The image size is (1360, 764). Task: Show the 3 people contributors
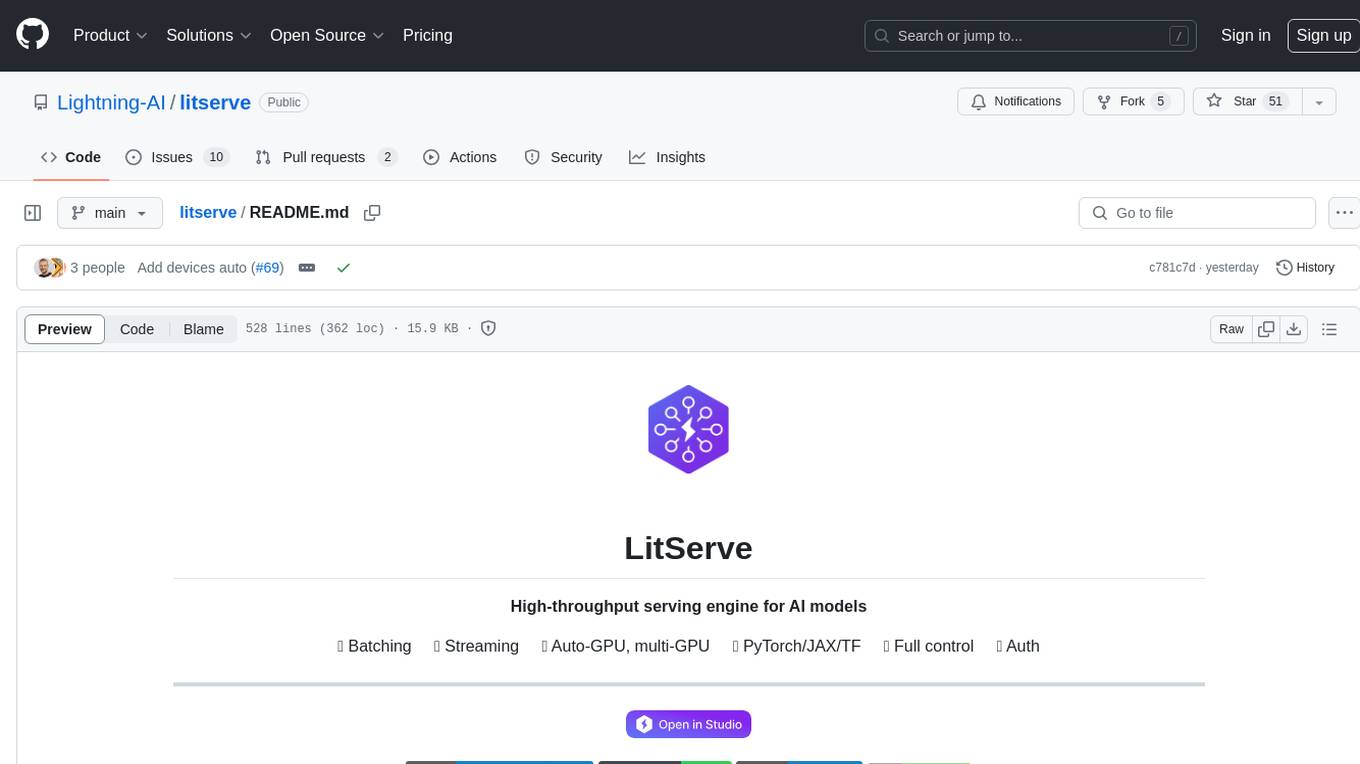pos(97,268)
